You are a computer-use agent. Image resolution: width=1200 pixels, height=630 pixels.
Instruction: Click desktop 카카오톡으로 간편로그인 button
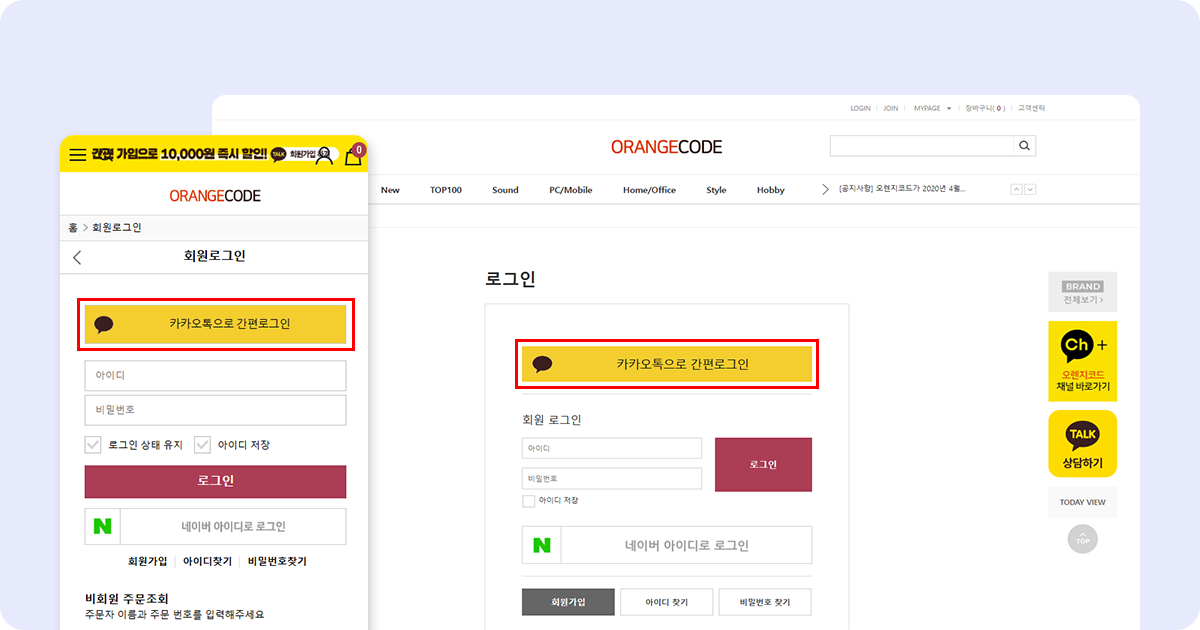coord(667,364)
